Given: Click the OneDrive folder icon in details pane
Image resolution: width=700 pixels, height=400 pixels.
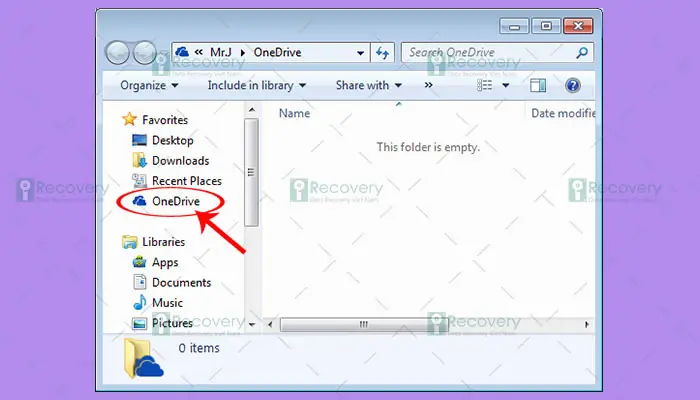Looking at the screenshot, I should (143, 358).
